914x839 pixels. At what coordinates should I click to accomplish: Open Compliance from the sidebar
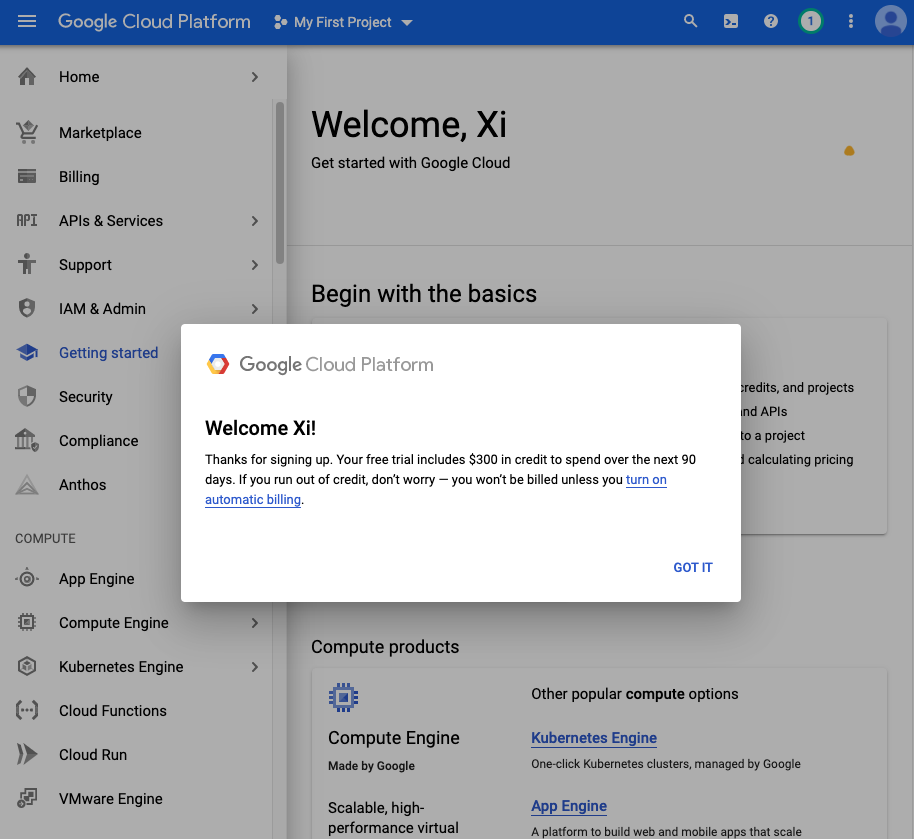click(99, 441)
